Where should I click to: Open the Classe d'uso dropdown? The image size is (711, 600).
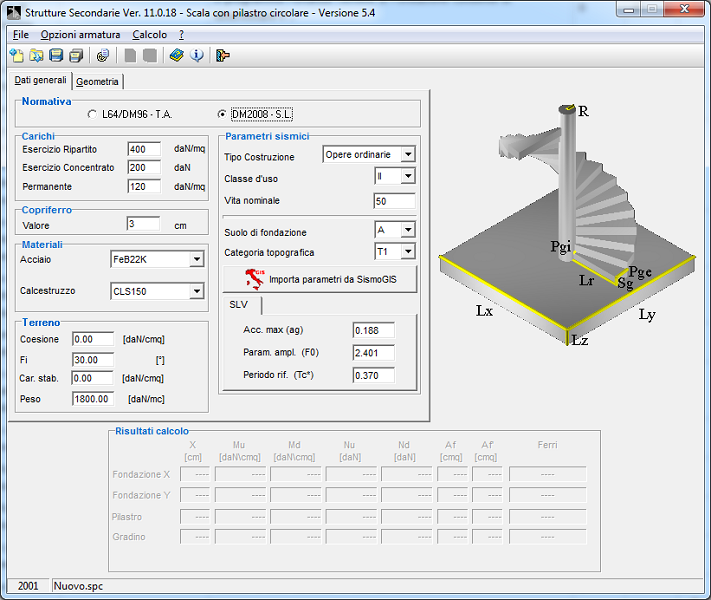(x=408, y=176)
